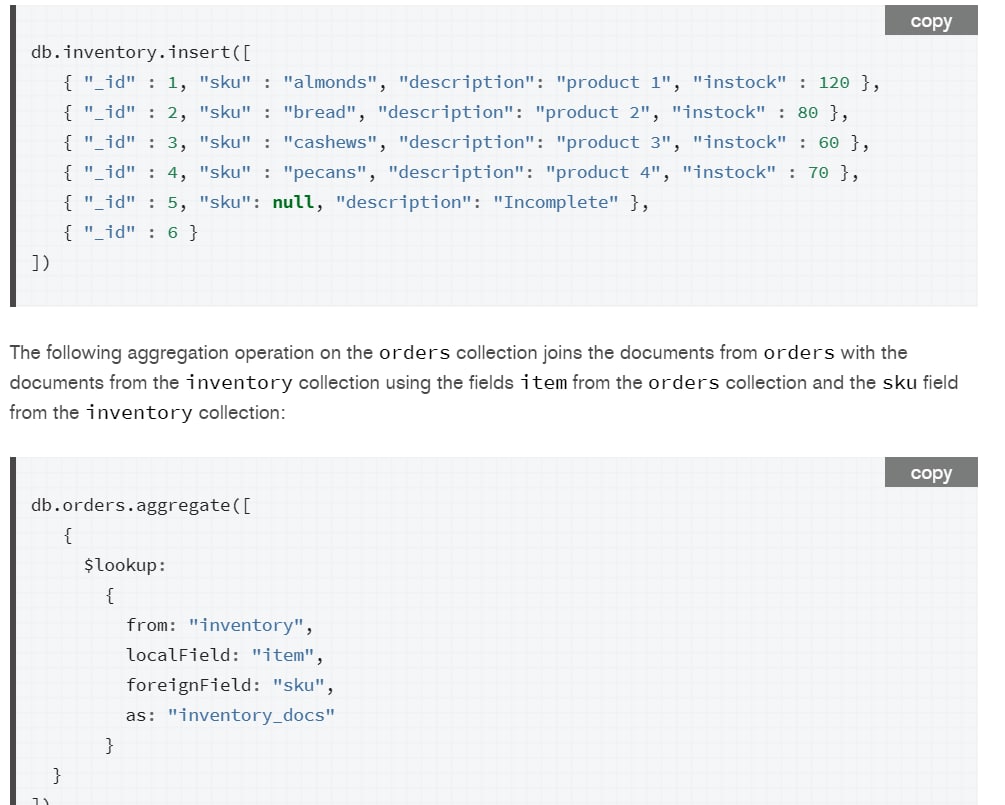This screenshot has width=1005, height=805.
Task: Click the "pecans" sku string
Action: (x=325, y=172)
